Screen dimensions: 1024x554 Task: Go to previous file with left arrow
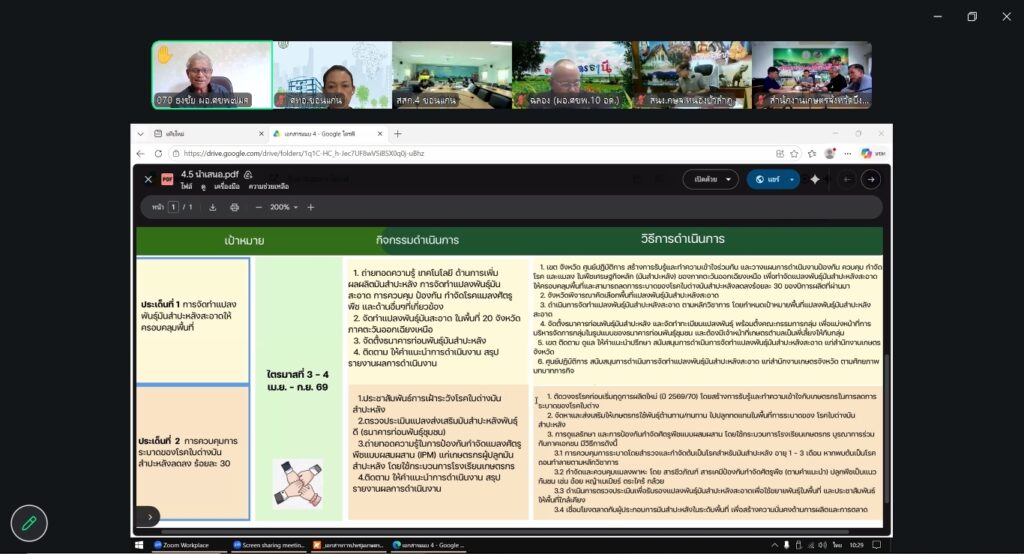point(847,179)
